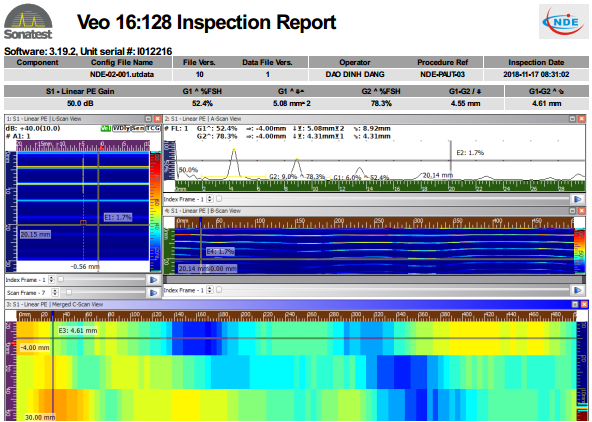Click the dB: +40.0(10.0) readout

click(x=33, y=128)
